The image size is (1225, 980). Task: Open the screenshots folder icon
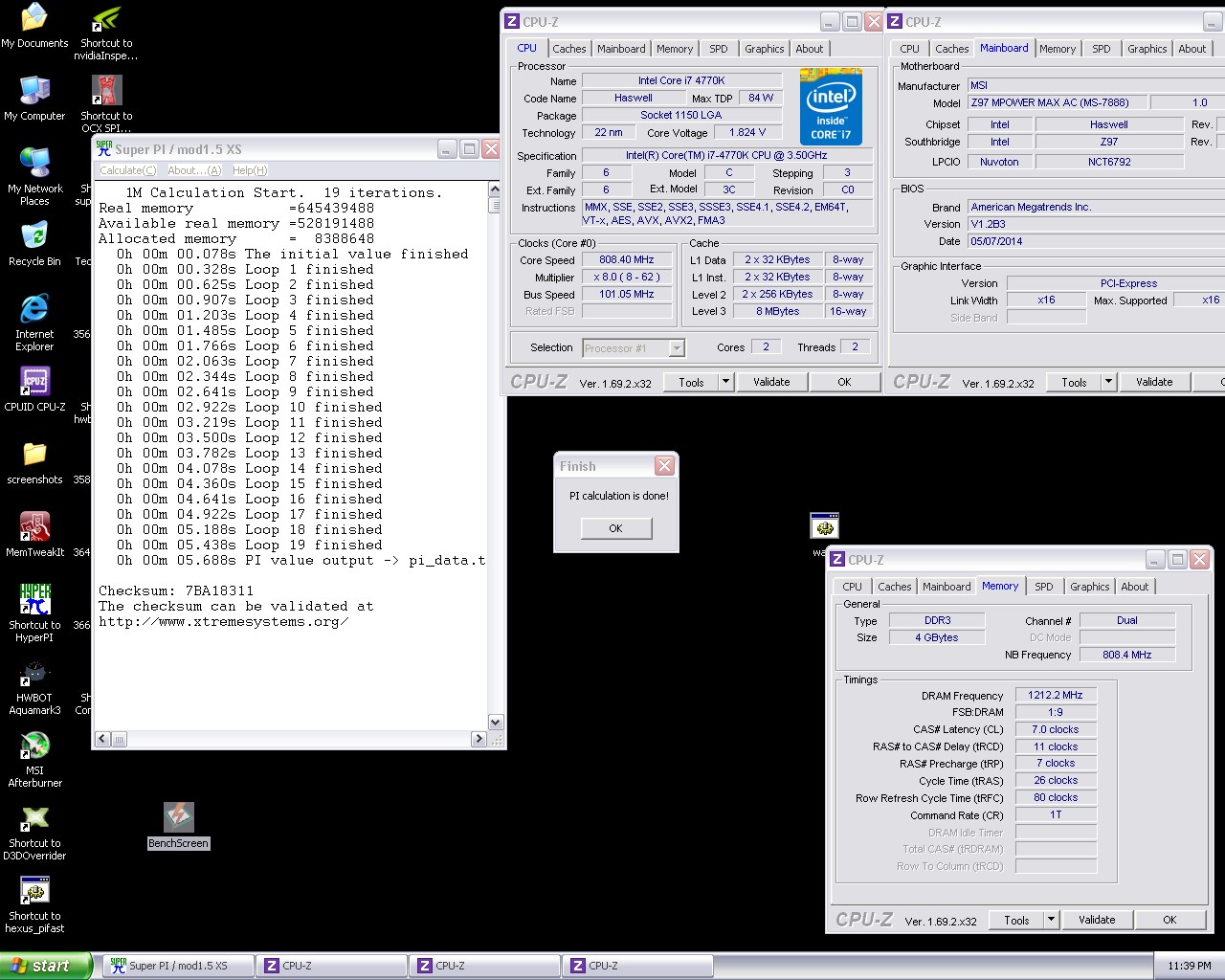[x=34, y=462]
